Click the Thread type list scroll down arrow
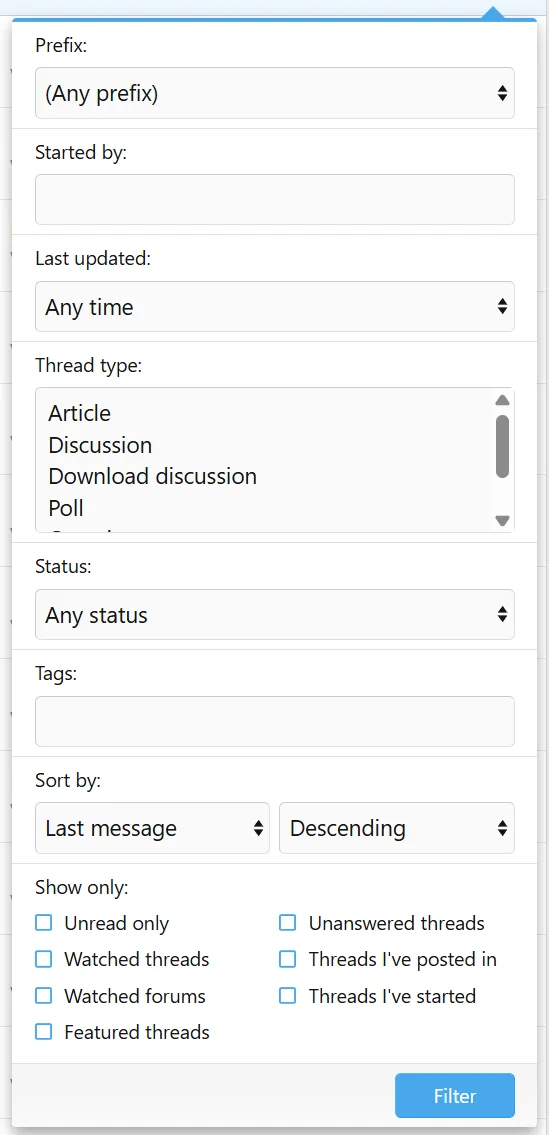Screen dimensions: 549x1135 (x=503, y=520)
